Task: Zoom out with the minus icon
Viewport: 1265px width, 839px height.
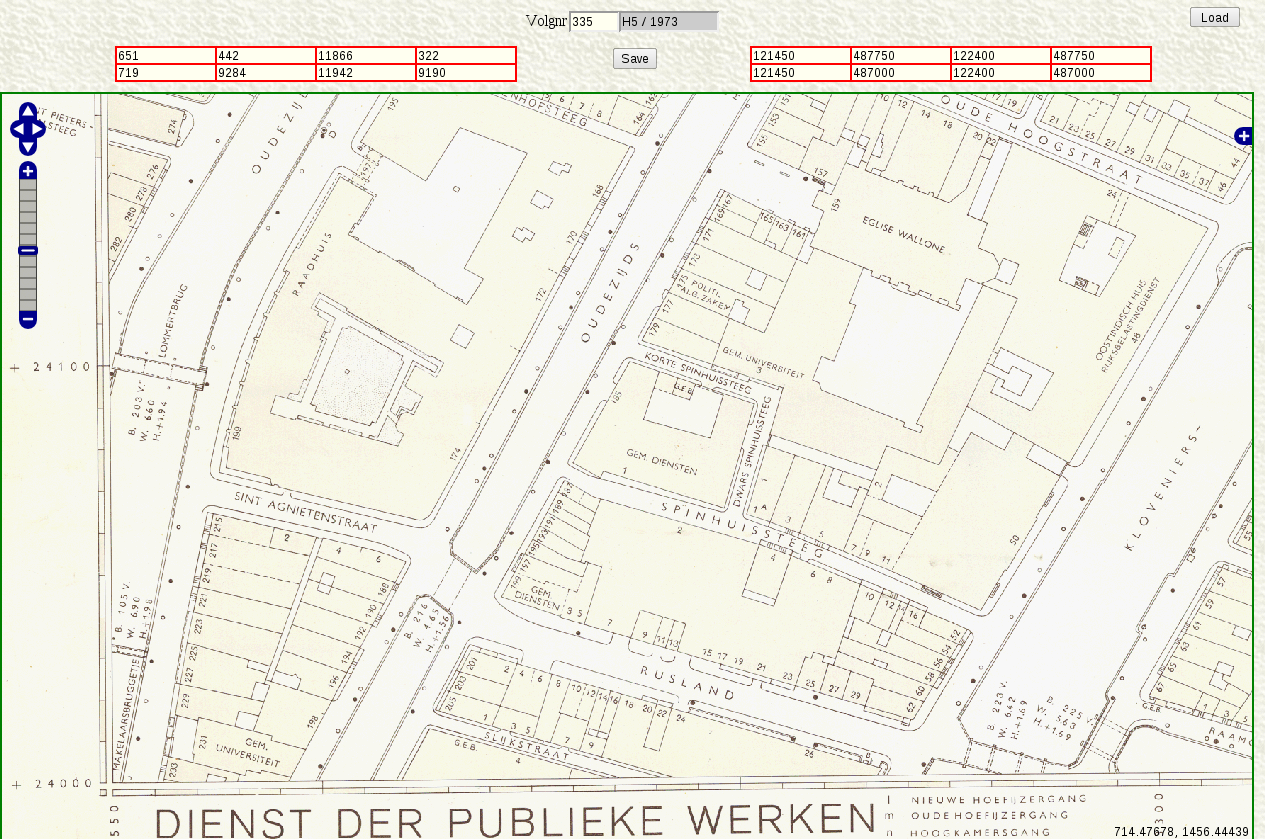Action: [28, 320]
